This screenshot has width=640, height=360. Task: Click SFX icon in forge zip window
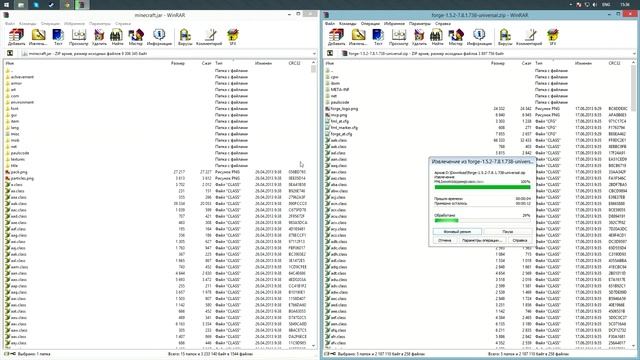click(x=553, y=37)
